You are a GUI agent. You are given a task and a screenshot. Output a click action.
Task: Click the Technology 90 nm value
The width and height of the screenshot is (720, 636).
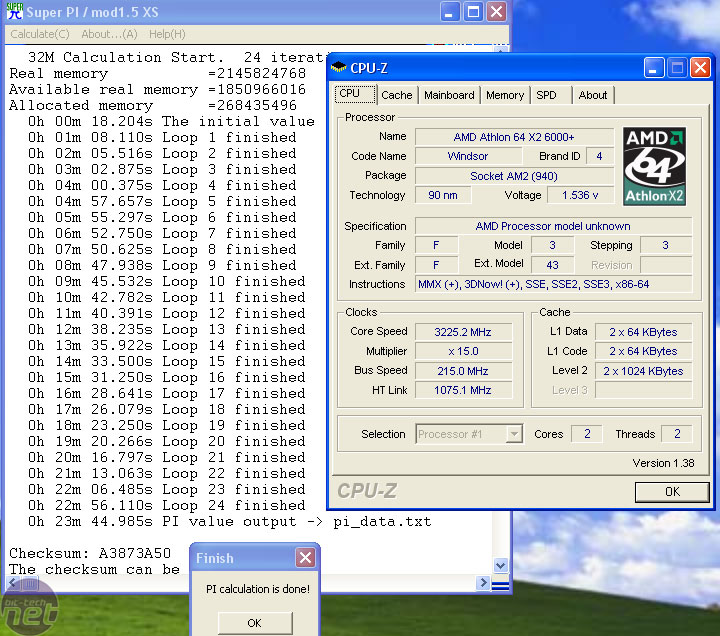443,195
